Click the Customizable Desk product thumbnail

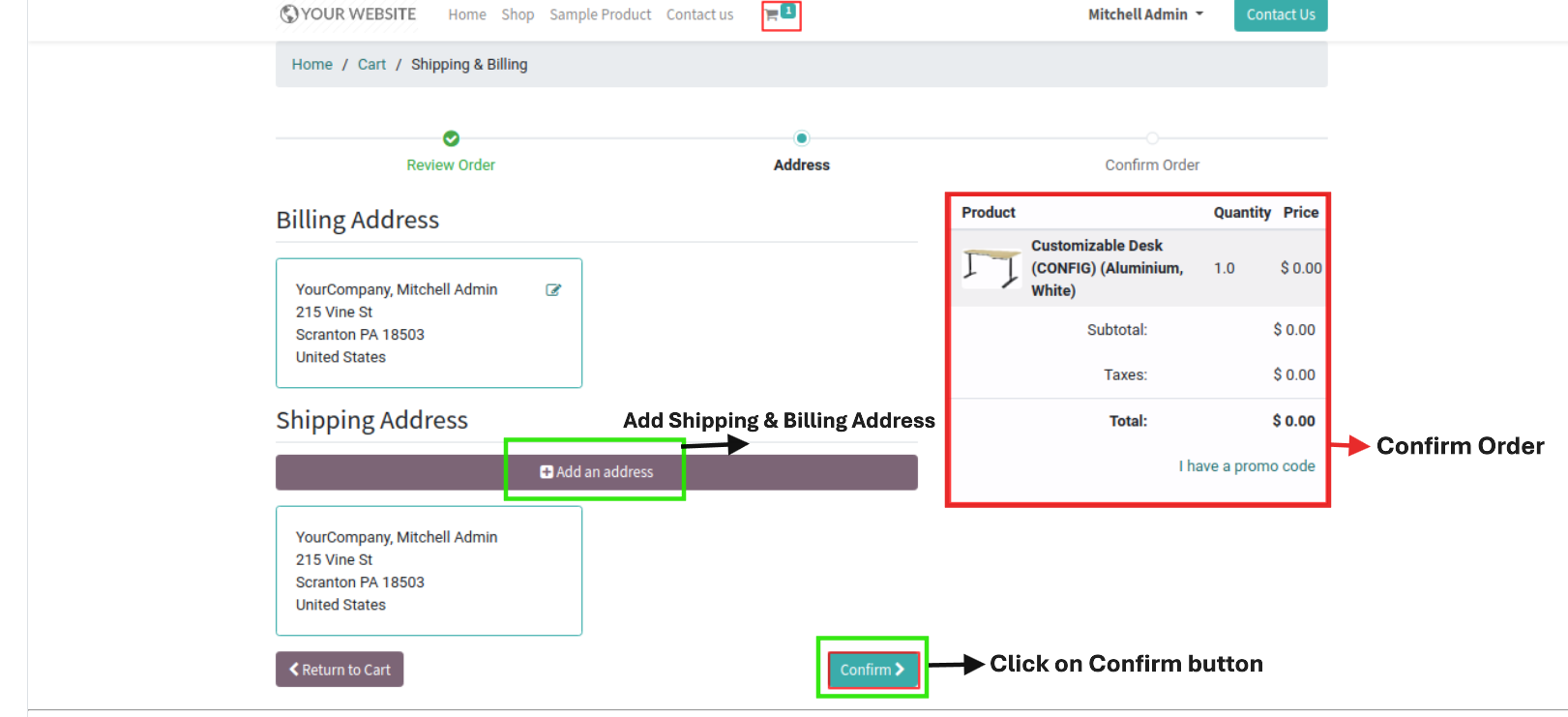click(x=991, y=268)
